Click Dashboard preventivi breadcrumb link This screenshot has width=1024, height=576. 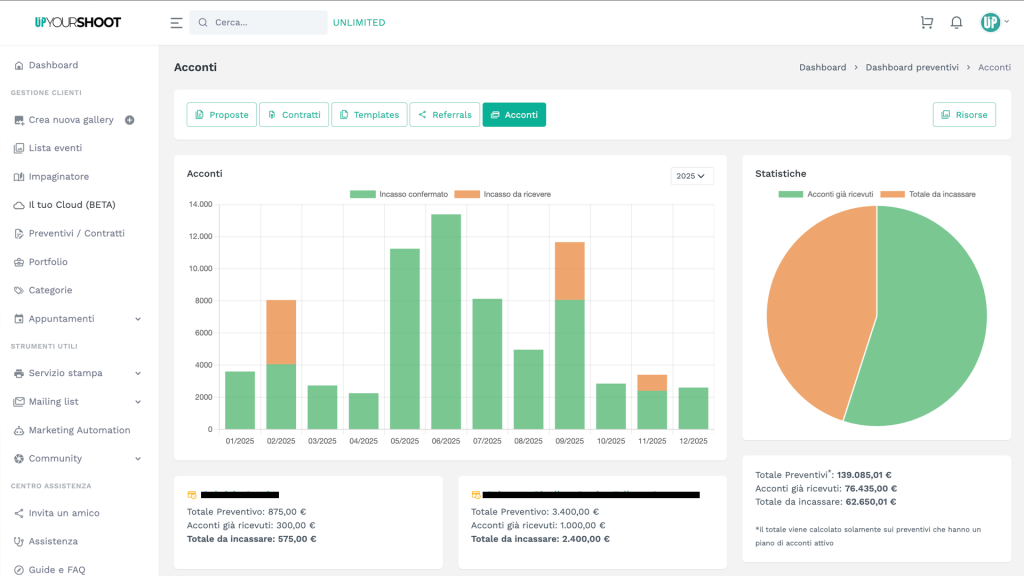(x=912, y=67)
